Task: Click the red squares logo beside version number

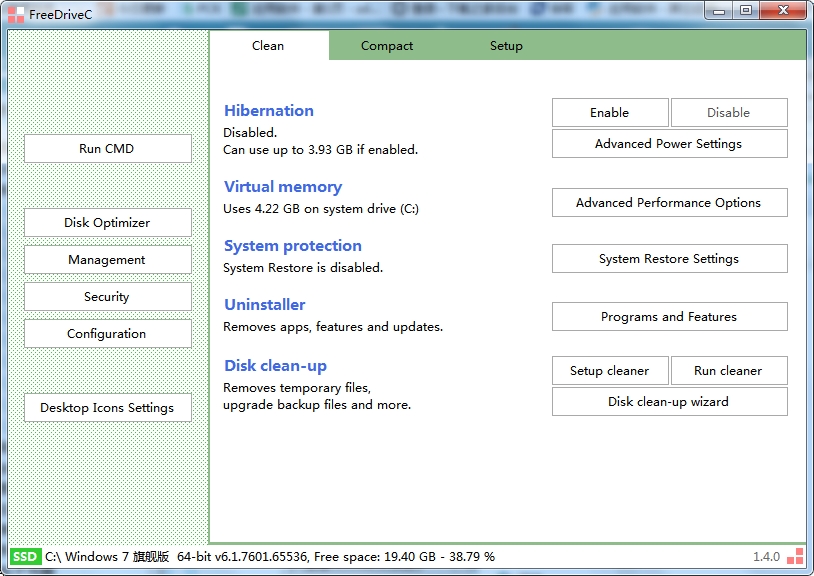Action: [x=795, y=557]
